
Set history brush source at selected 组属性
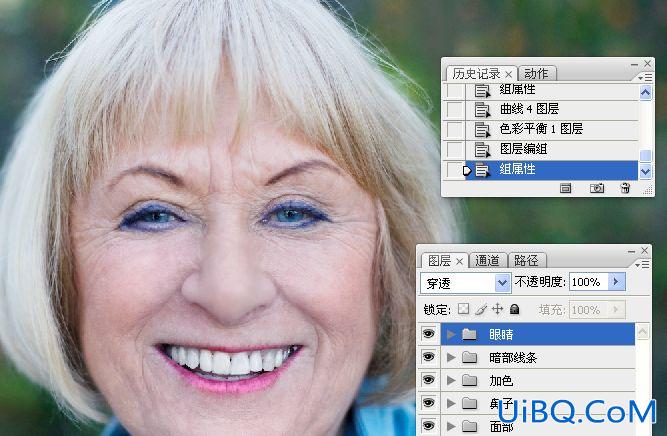click(x=455, y=170)
